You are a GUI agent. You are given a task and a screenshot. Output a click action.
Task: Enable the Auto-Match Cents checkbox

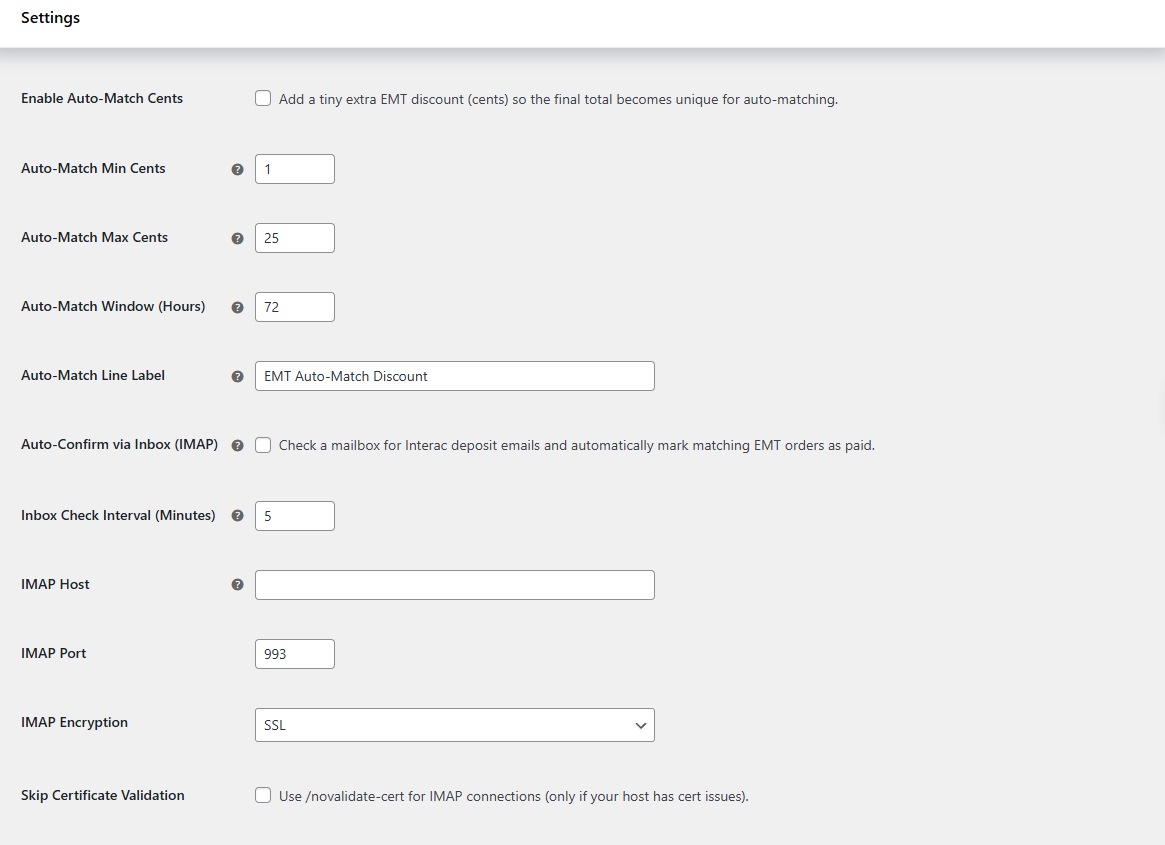pos(263,99)
